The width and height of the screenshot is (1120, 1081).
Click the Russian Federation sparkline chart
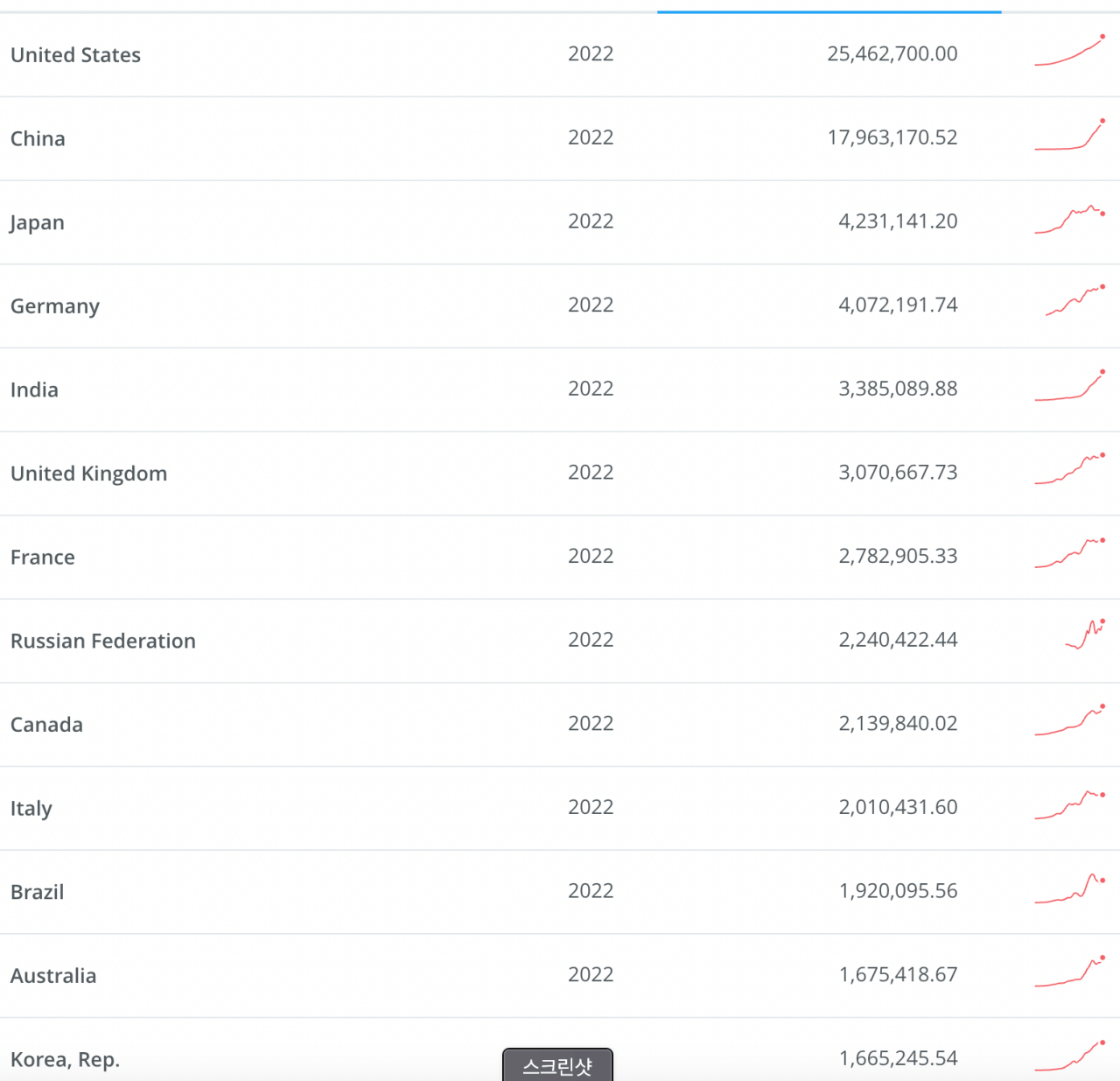coord(1085,635)
